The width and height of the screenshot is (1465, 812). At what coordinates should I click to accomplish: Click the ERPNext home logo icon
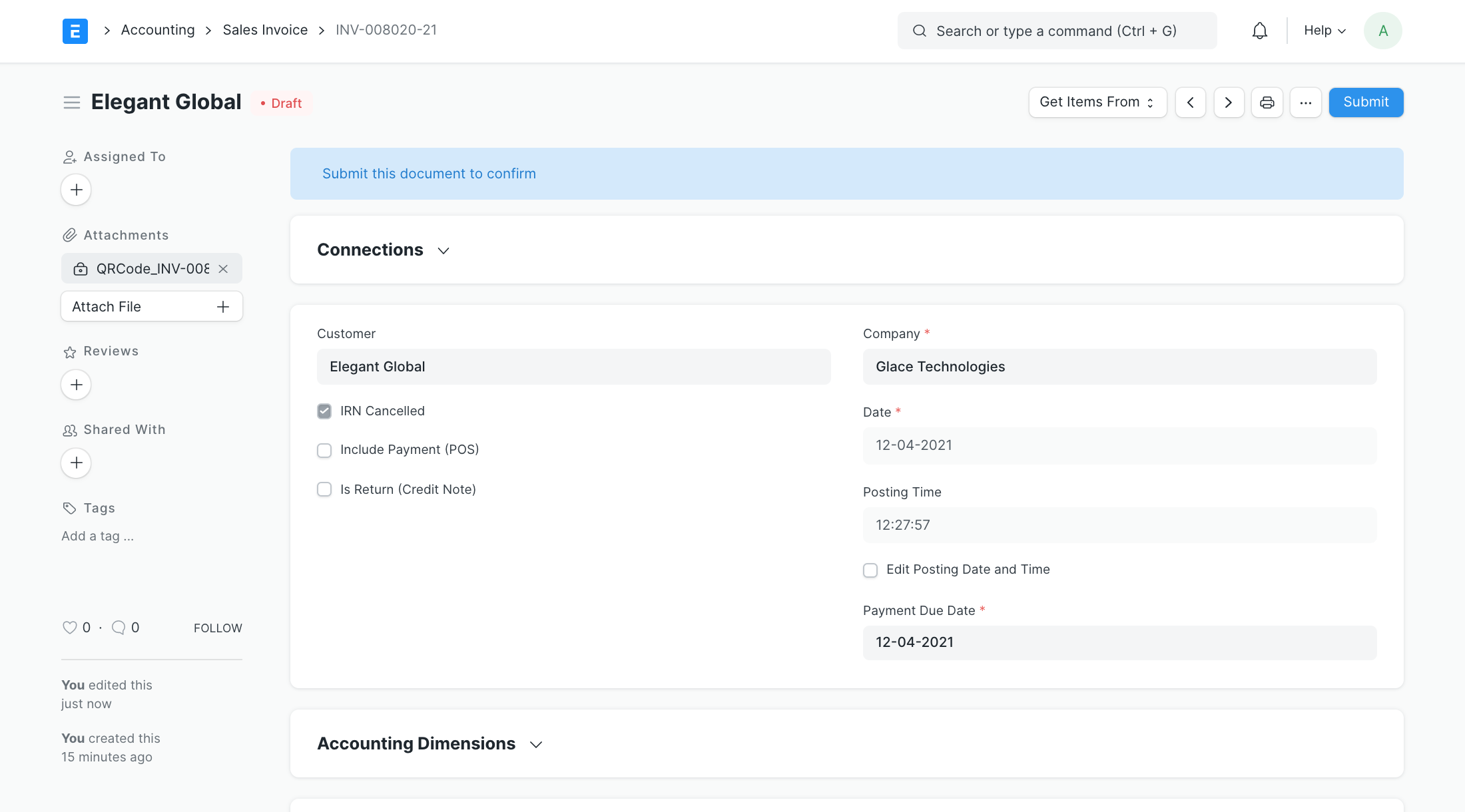[x=75, y=31]
